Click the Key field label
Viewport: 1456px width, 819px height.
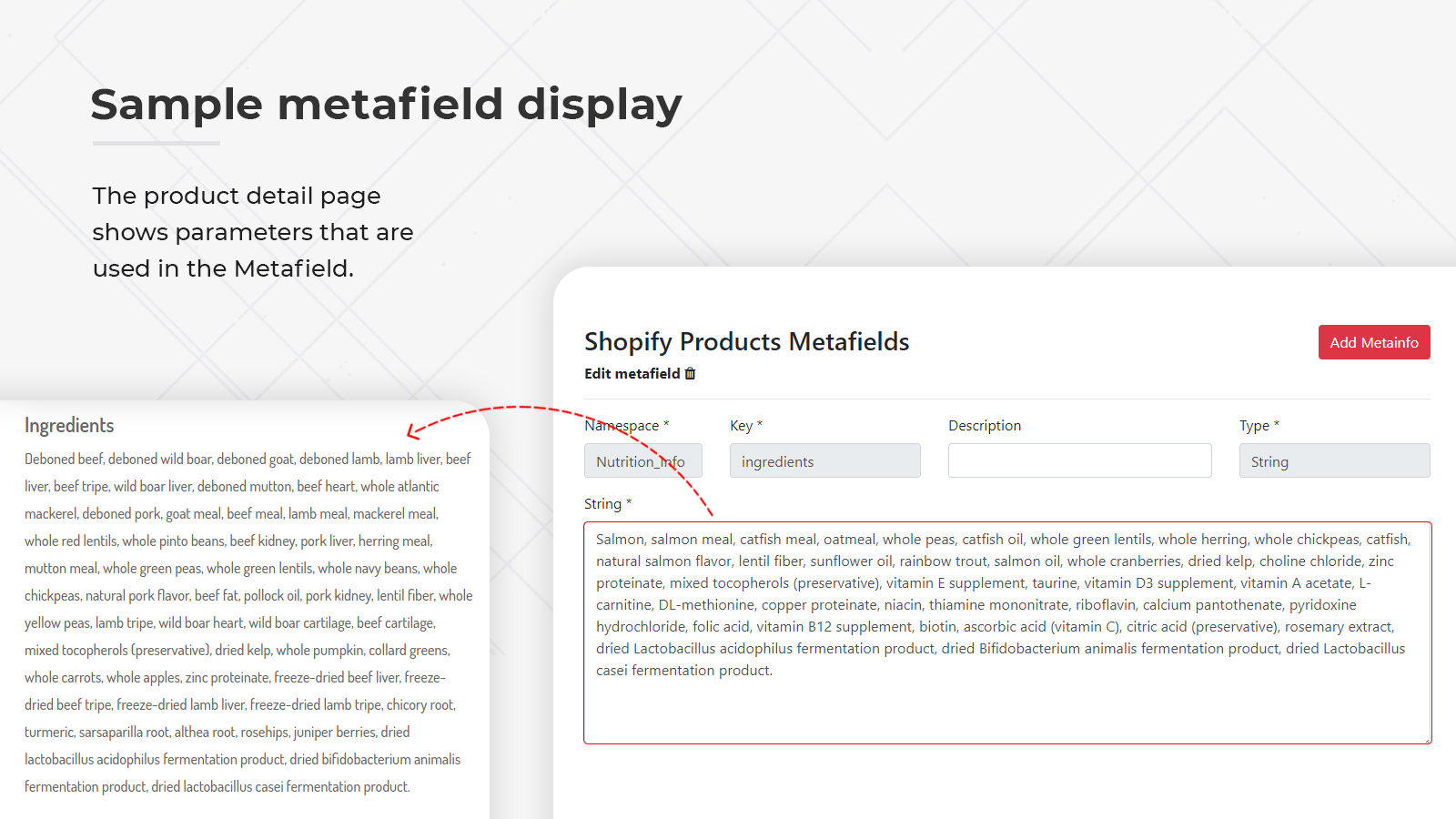741,426
